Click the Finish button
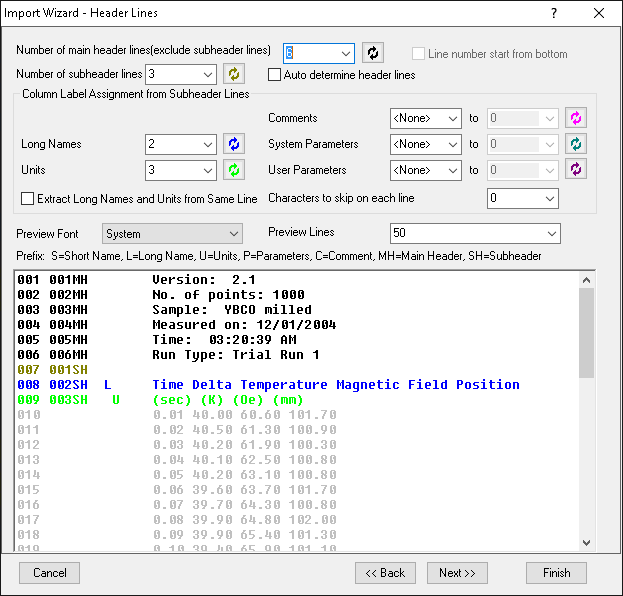This screenshot has width=623, height=596. [556, 573]
